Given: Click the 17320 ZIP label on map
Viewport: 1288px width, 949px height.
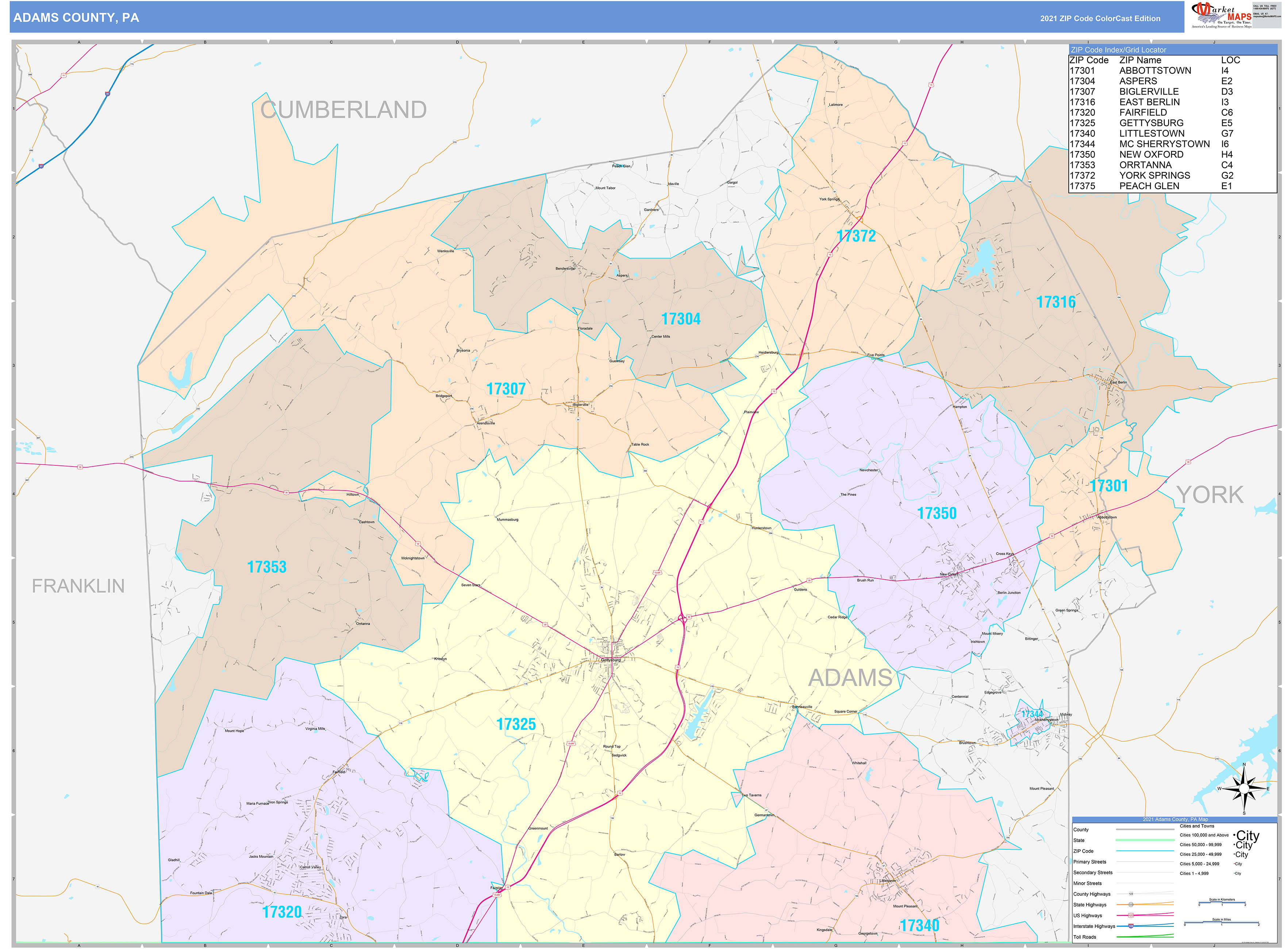Looking at the screenshot, I should tap(281, 912).
